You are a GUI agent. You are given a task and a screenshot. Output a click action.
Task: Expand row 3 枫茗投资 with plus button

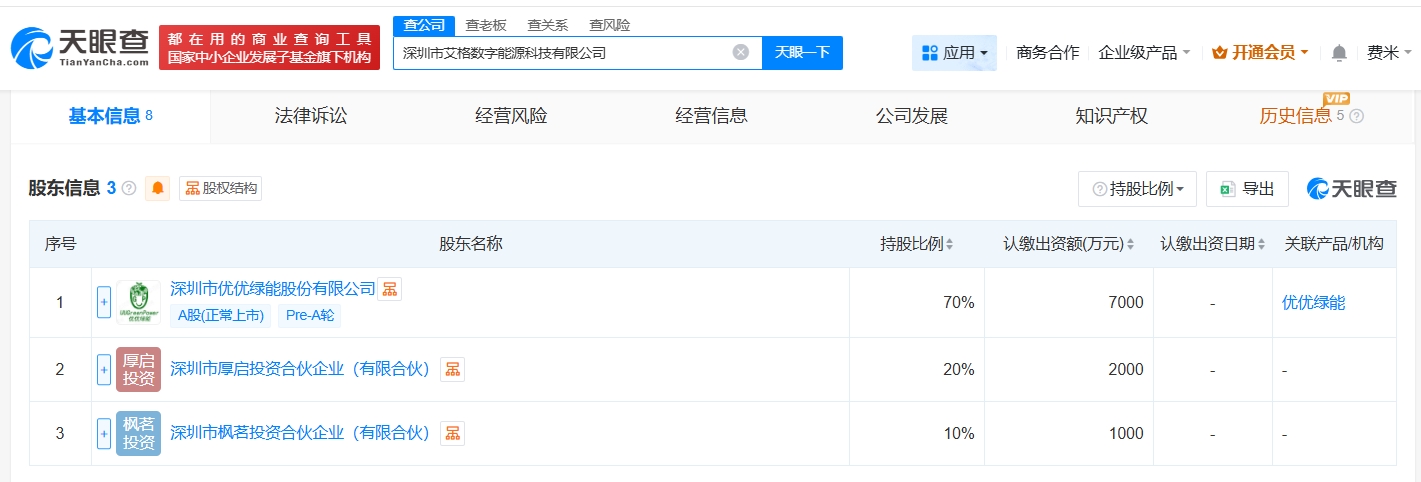[104, 433]
